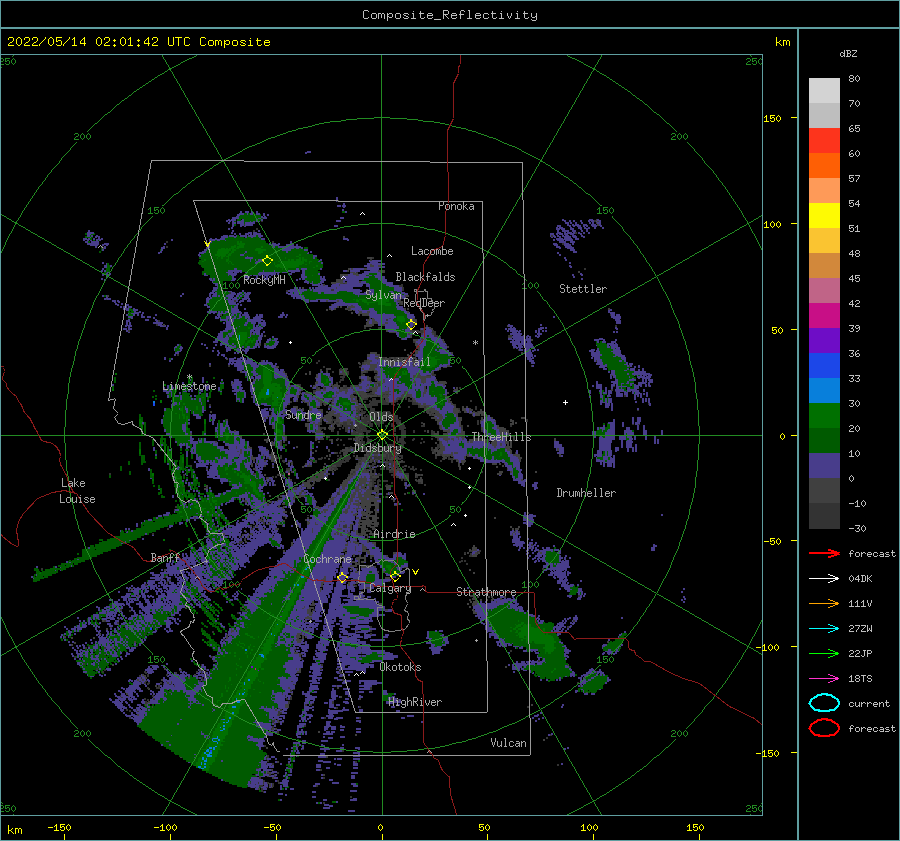Click the cyan current ellipse legend symbol
Screen dimensions: 900x841
(824, 703)
